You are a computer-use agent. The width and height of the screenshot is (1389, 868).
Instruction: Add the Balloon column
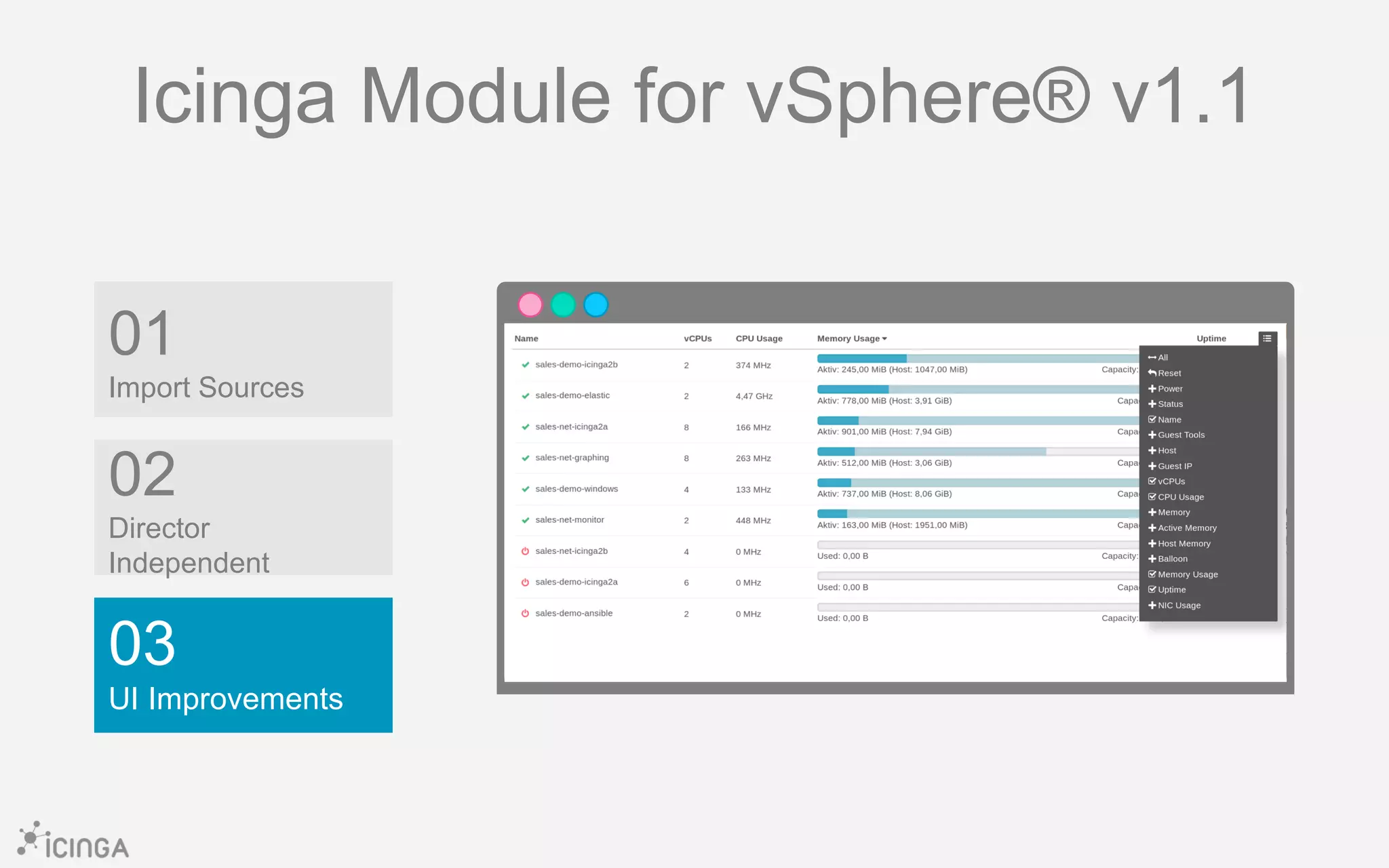(1167, 559)
